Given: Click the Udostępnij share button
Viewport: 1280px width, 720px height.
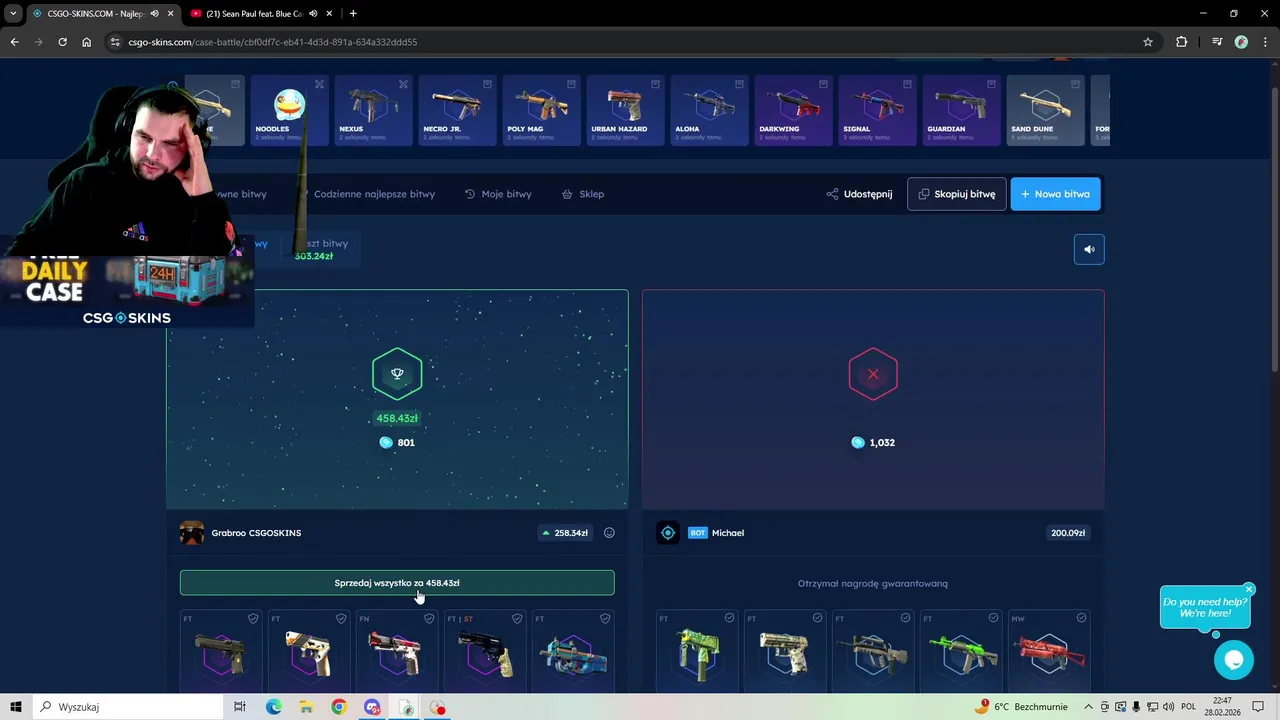Looking at the screenshot, I should tap(859, 194).
